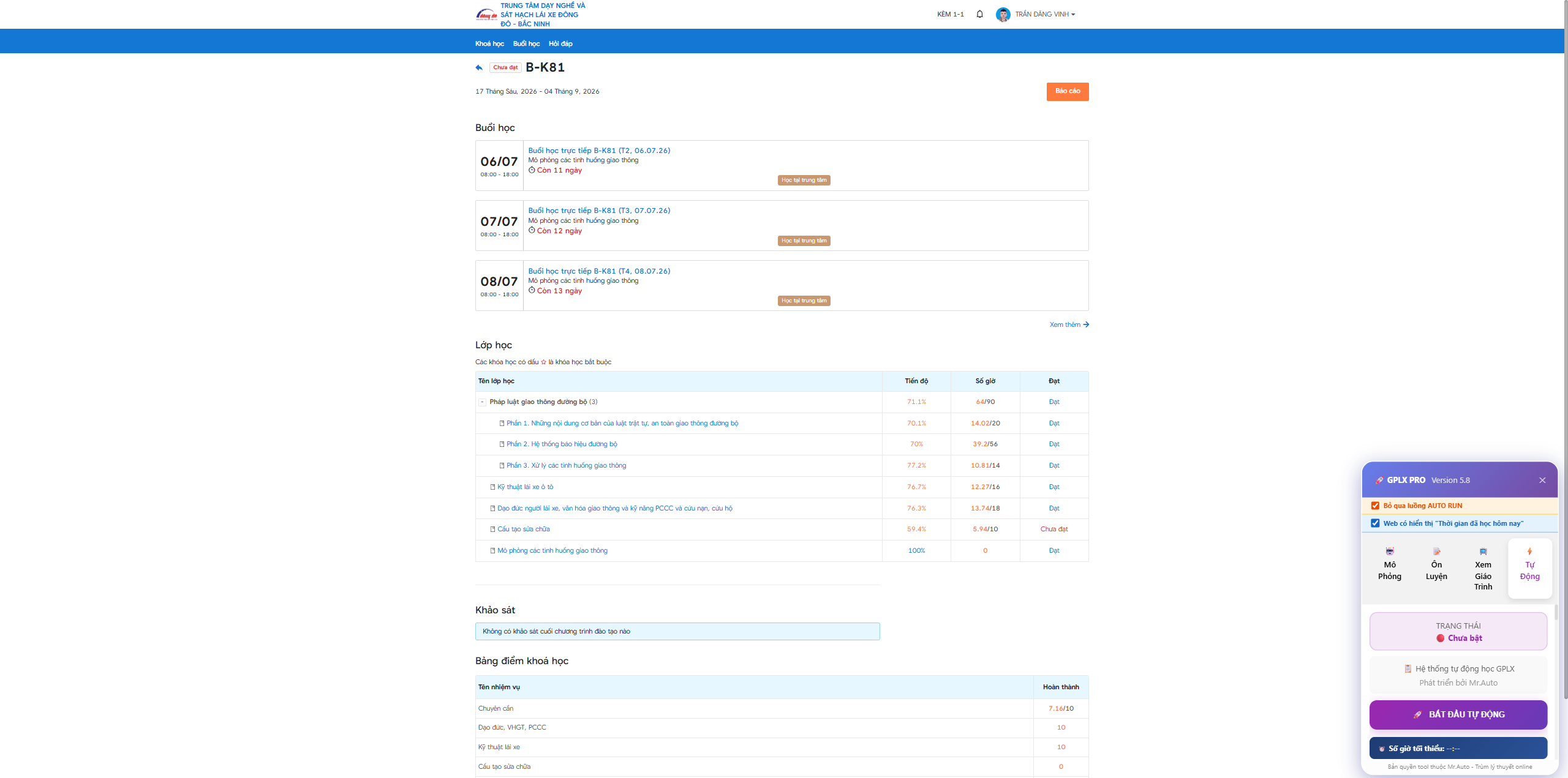The width and height of the screenshot is (1568, 778).
Task: Open Mô phỏng các tình huống giao thông class
Action: tap(552, 550)
